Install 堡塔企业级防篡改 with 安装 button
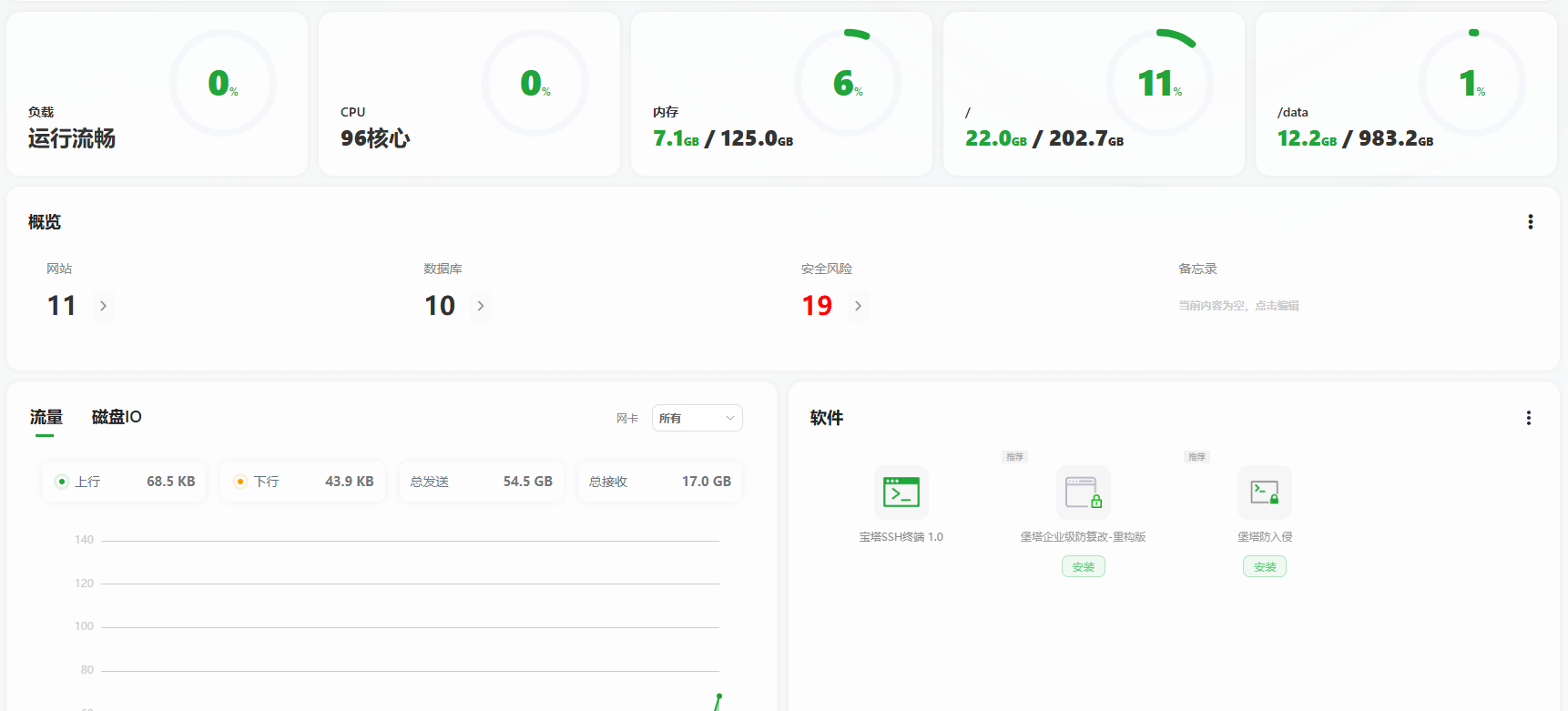This screenshot has width=1568, height=711. pos(1083,567)
